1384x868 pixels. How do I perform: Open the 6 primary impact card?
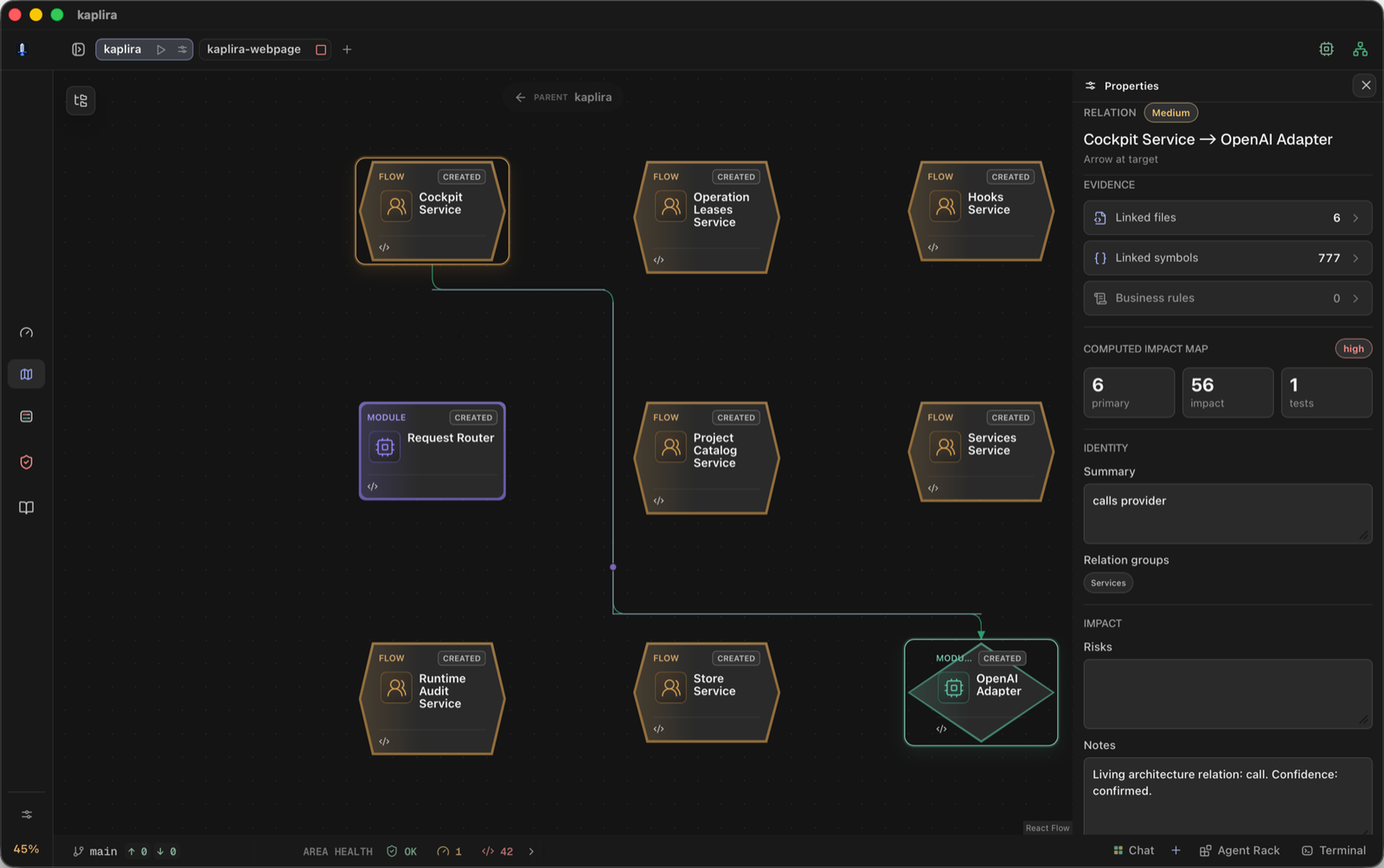[x=1129, y=393]
